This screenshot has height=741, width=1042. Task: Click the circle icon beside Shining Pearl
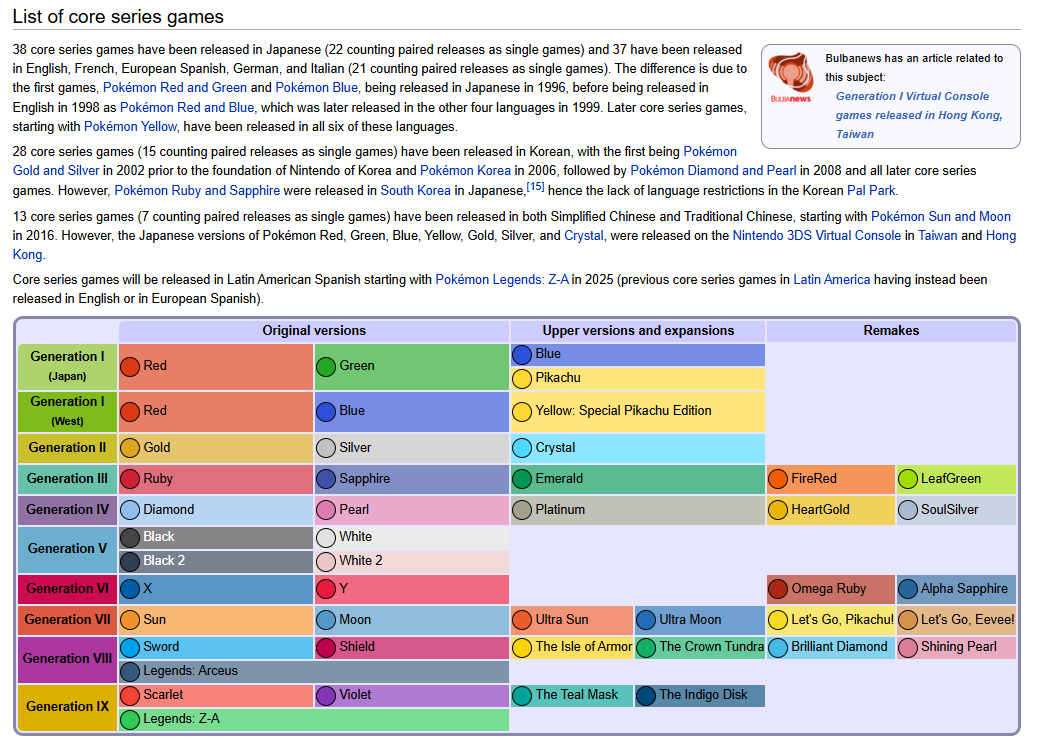pos(907,648)
